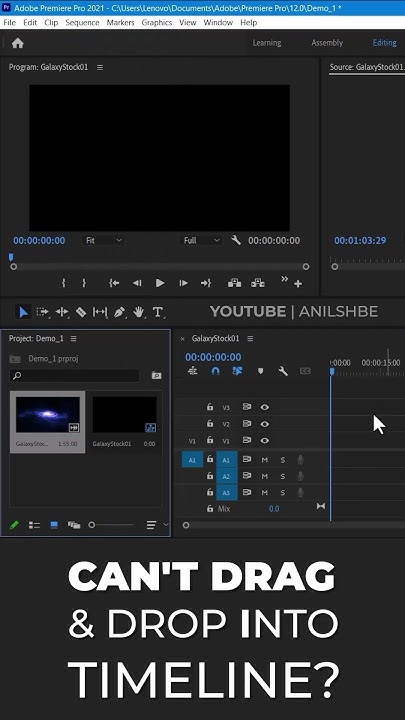
Task: Click the Lift button
Action: click(x=234, y=283)
